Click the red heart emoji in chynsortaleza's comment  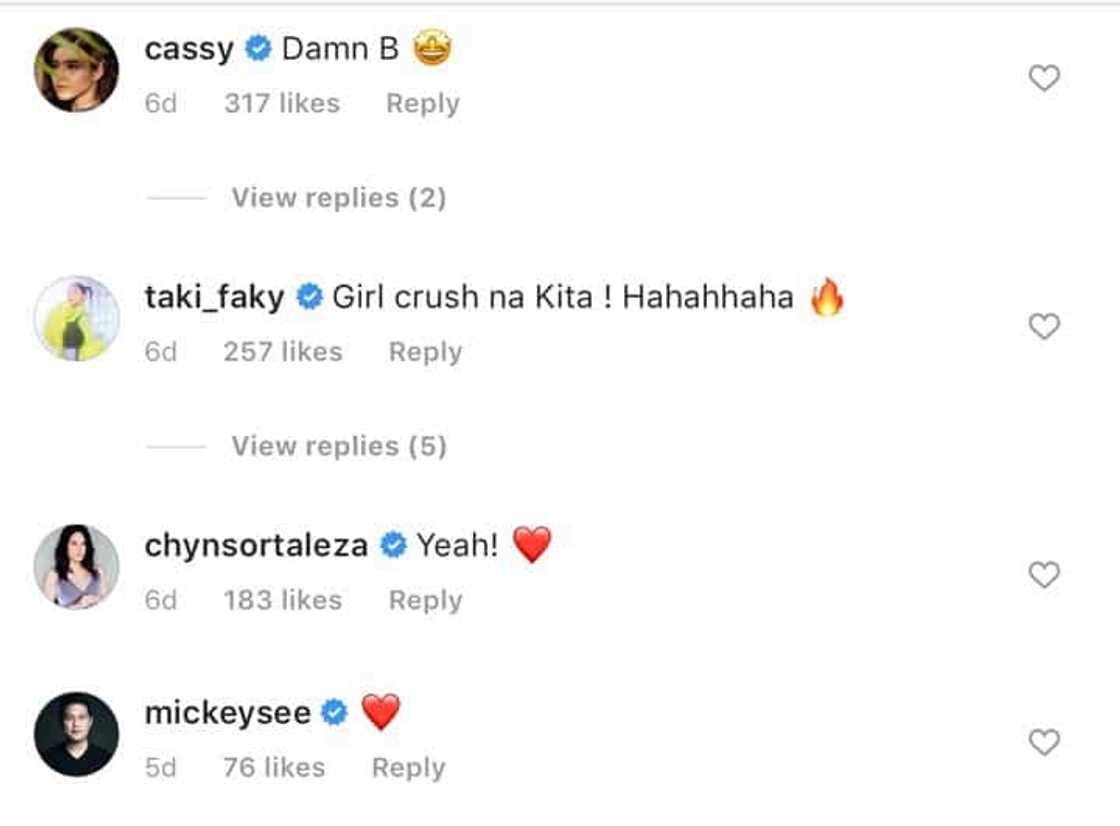(x=534, y=545)
